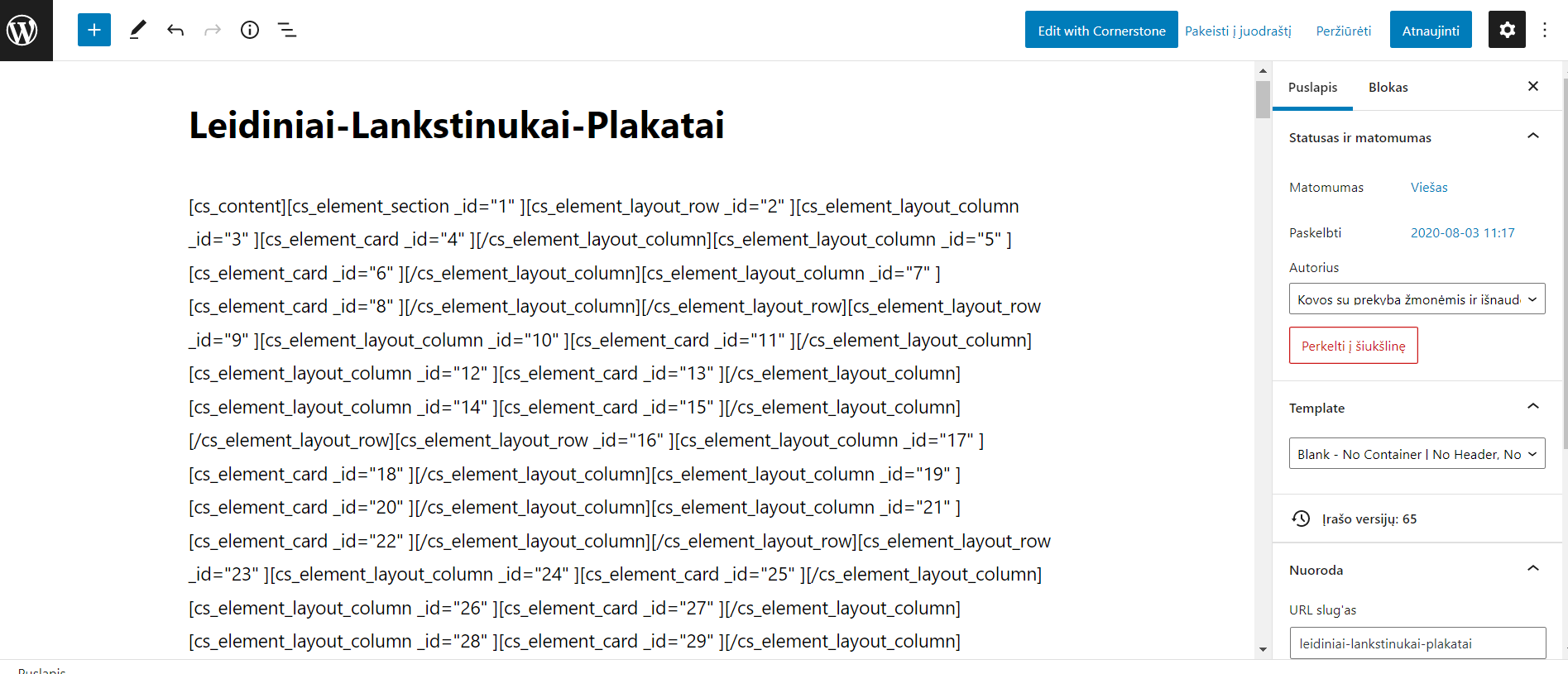Open the three-dot options menu

[x=1545, y=30]
